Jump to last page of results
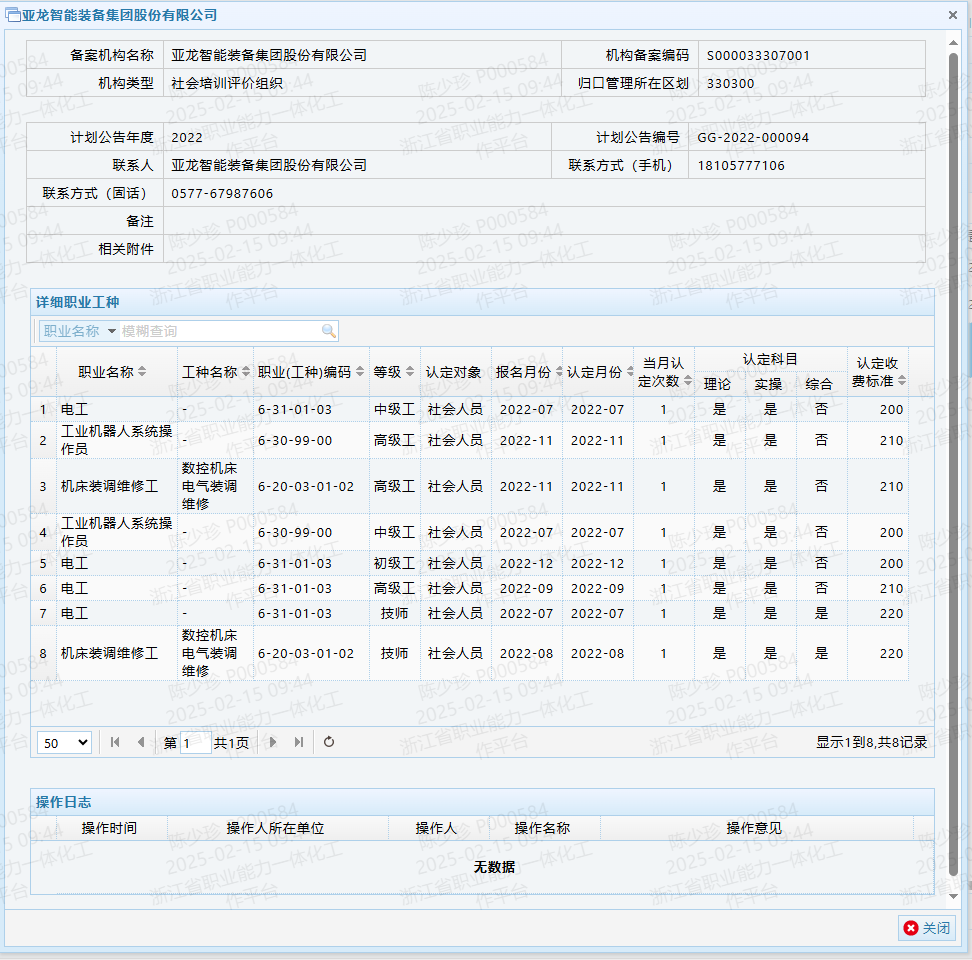Screen dimensions: 972x960 (299, 742)
